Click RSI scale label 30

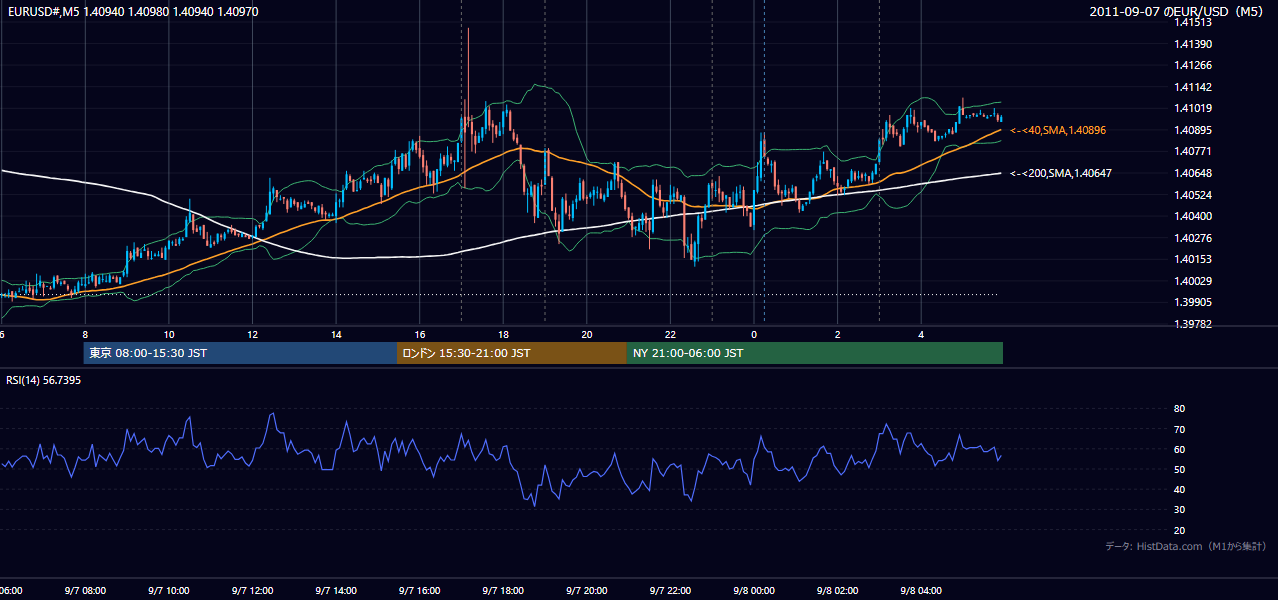click(1179, 510)
